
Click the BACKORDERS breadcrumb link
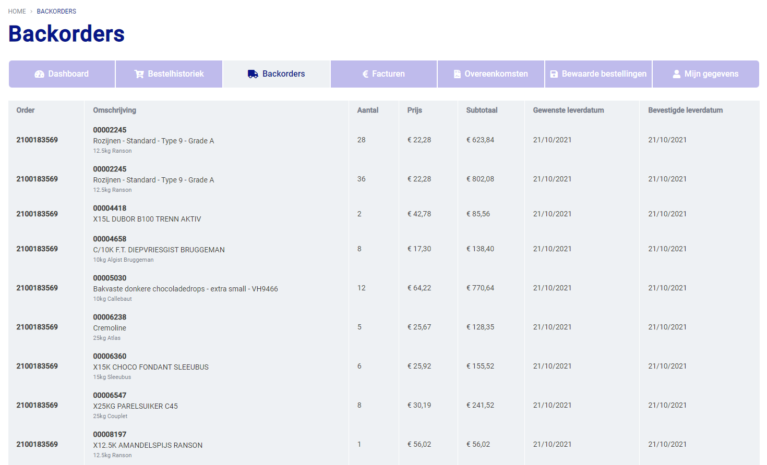tap(56, 11)
